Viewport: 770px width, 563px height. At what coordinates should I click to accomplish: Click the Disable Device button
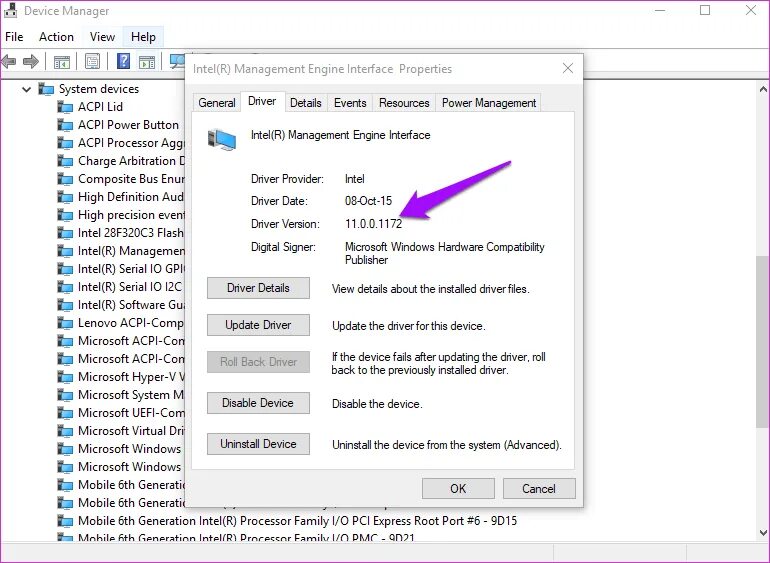(258, 403)
